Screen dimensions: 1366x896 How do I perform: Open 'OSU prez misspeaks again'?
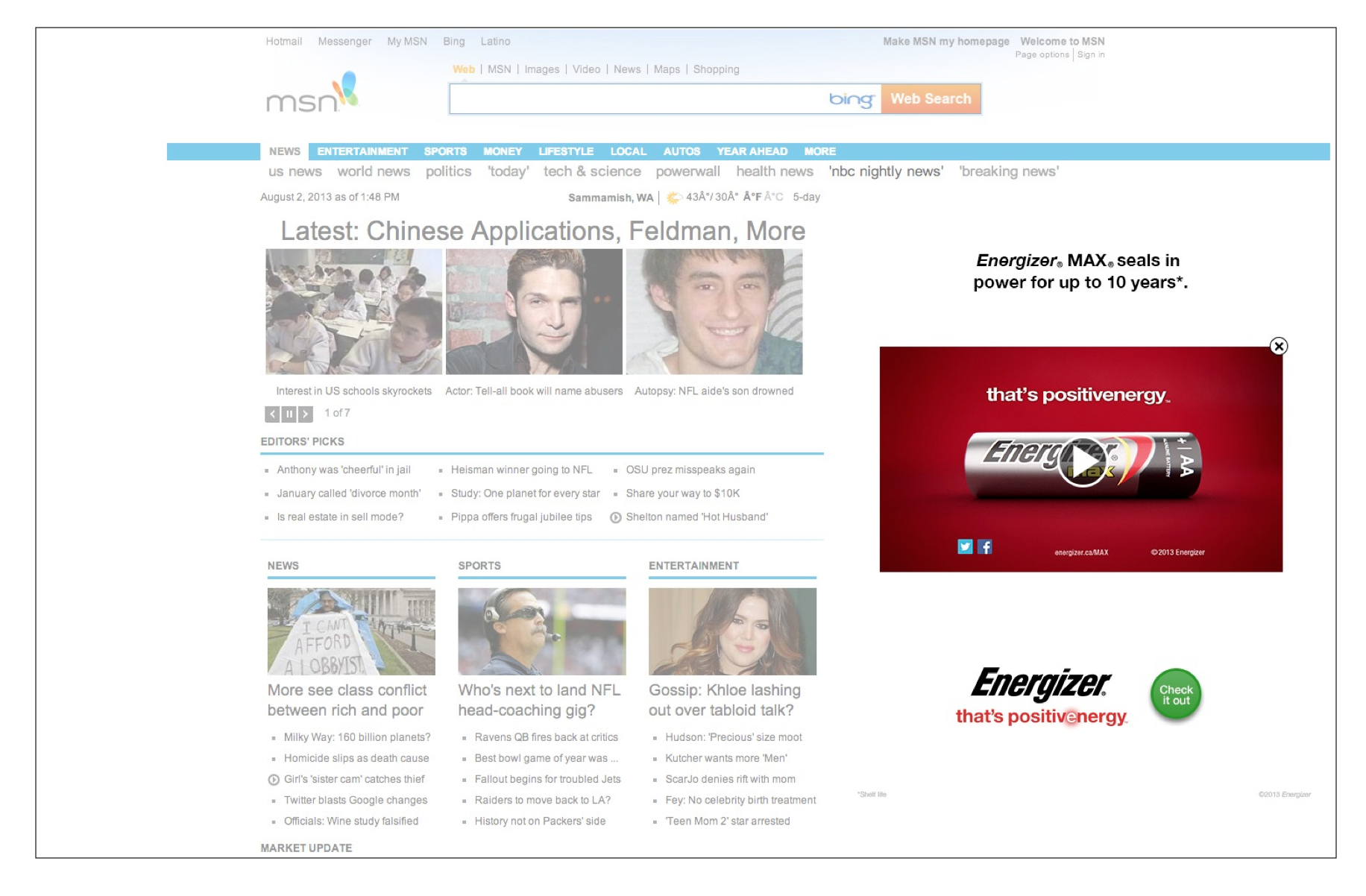(x=690, y=470)
